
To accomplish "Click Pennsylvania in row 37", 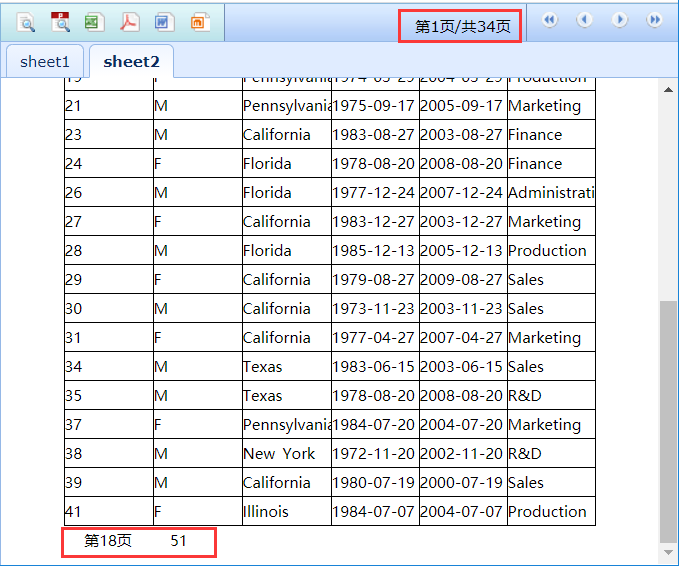I will pos(287,424).
